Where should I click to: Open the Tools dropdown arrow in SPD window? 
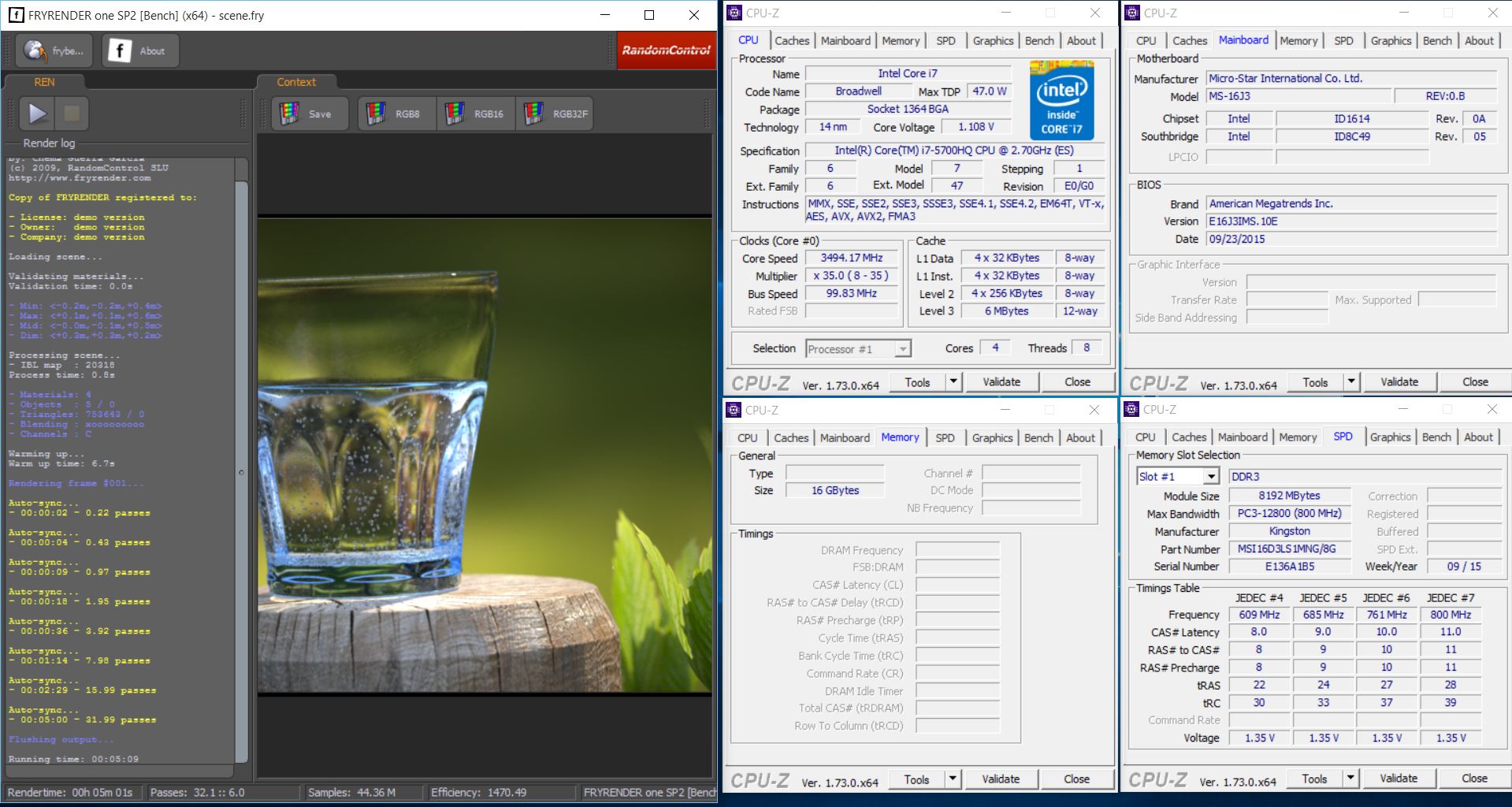point(1350,779)
